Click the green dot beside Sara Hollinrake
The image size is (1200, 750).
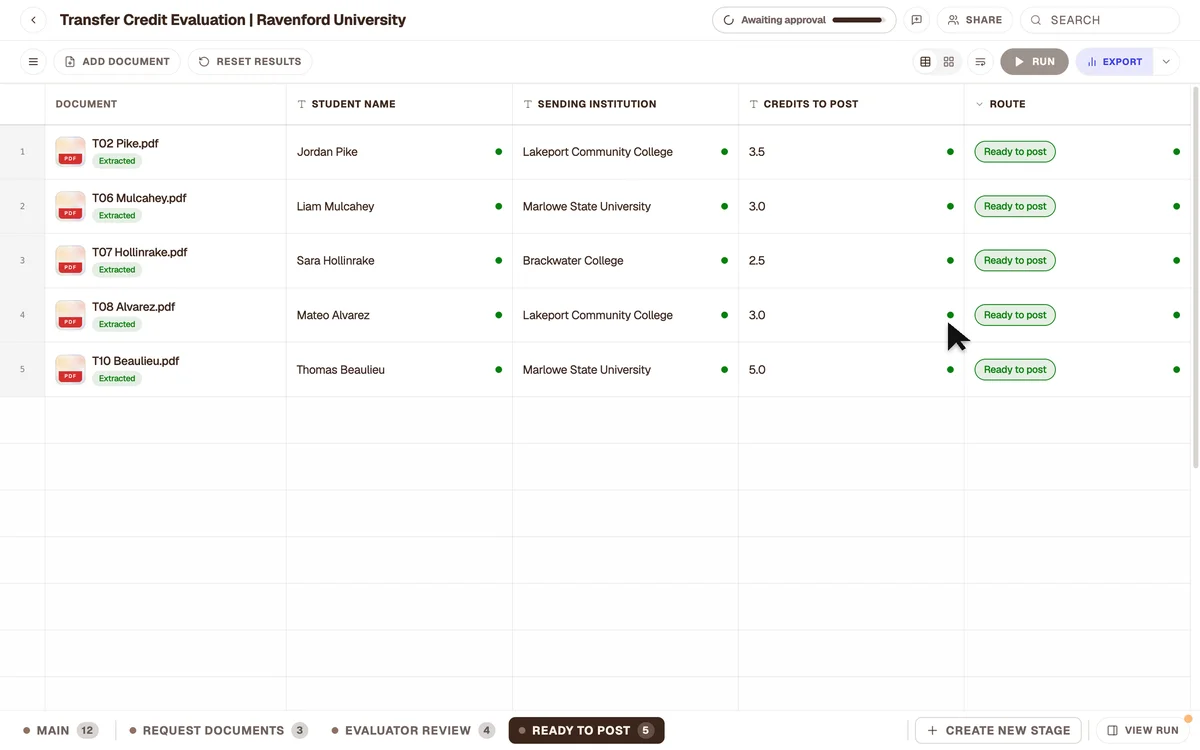tap(499, 261)
